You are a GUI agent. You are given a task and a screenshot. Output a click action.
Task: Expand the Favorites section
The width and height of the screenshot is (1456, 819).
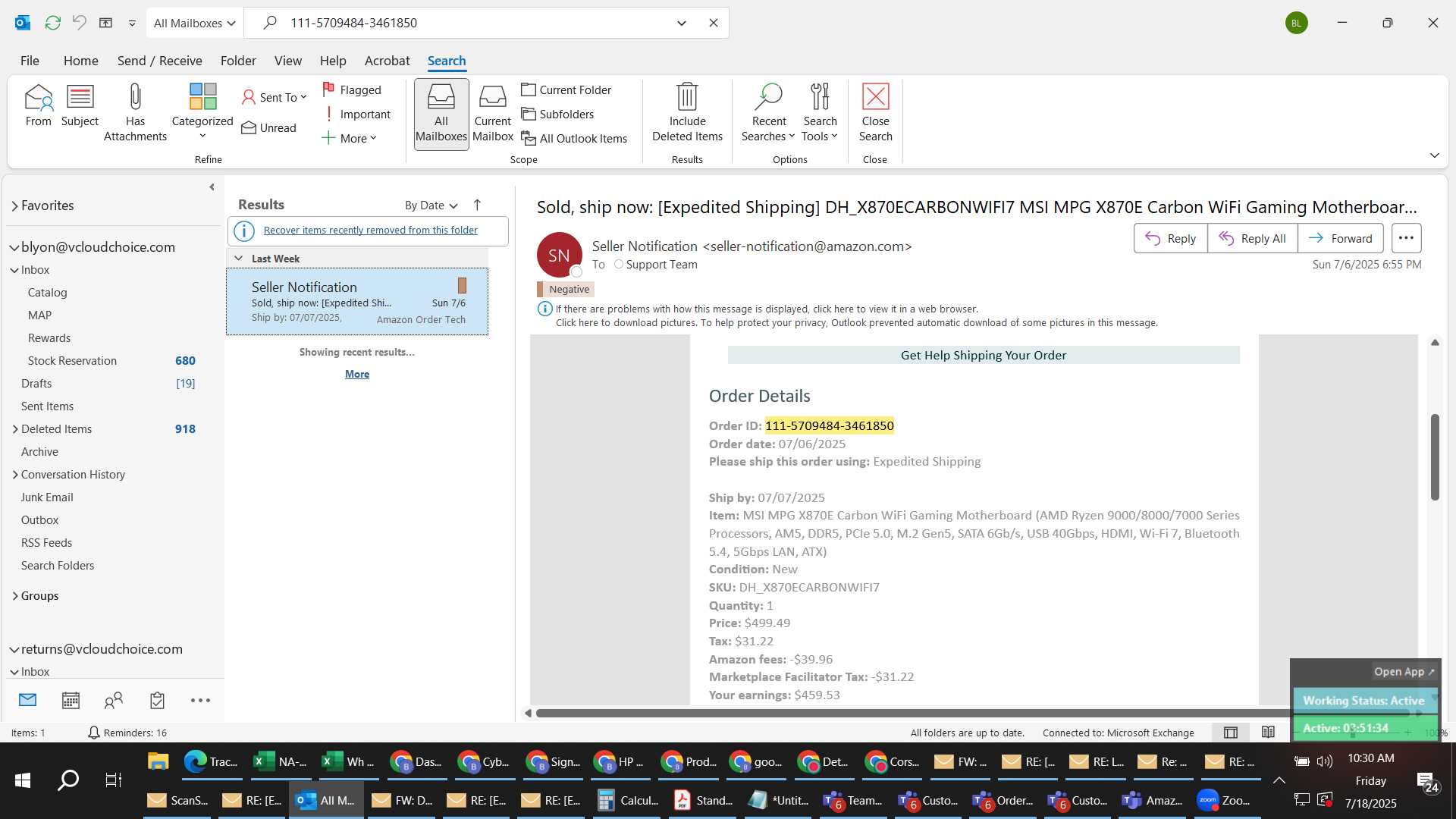[14, 206]
